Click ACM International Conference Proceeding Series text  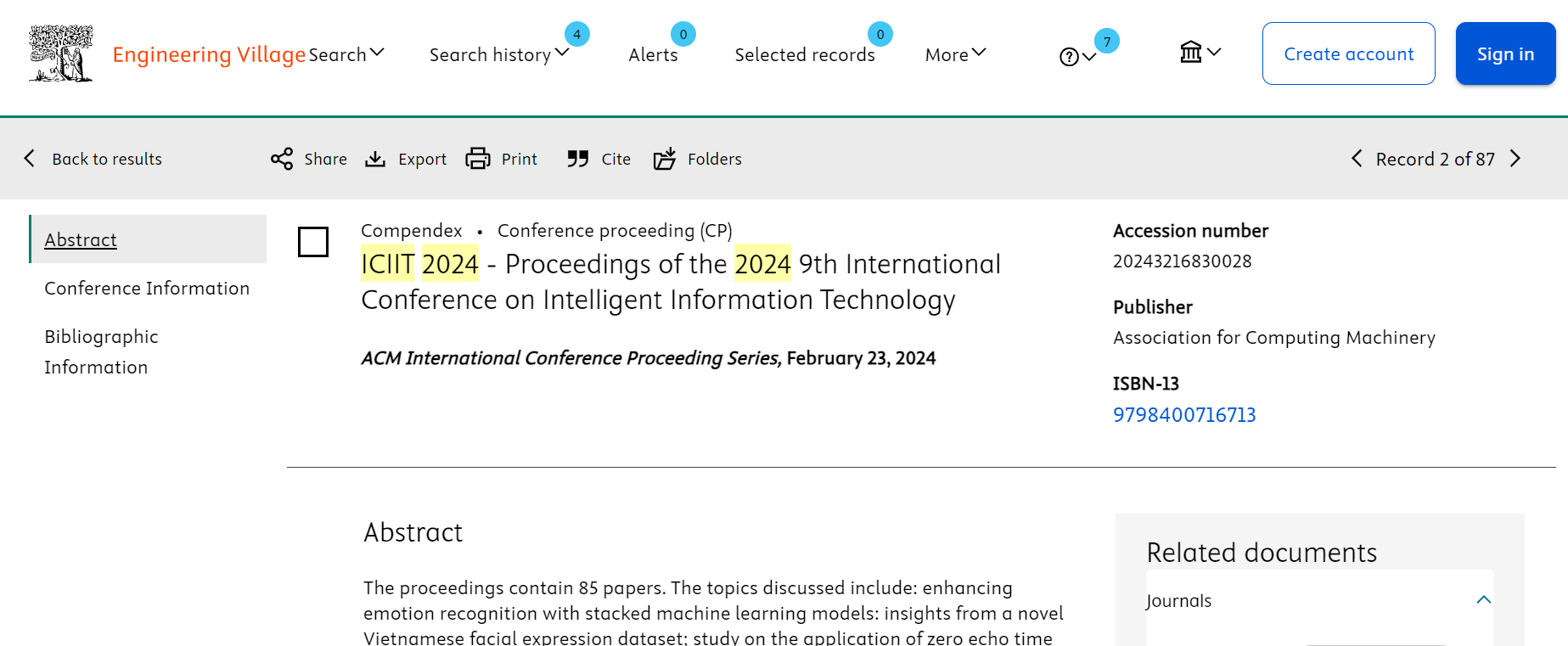click(x=570, y=358)
